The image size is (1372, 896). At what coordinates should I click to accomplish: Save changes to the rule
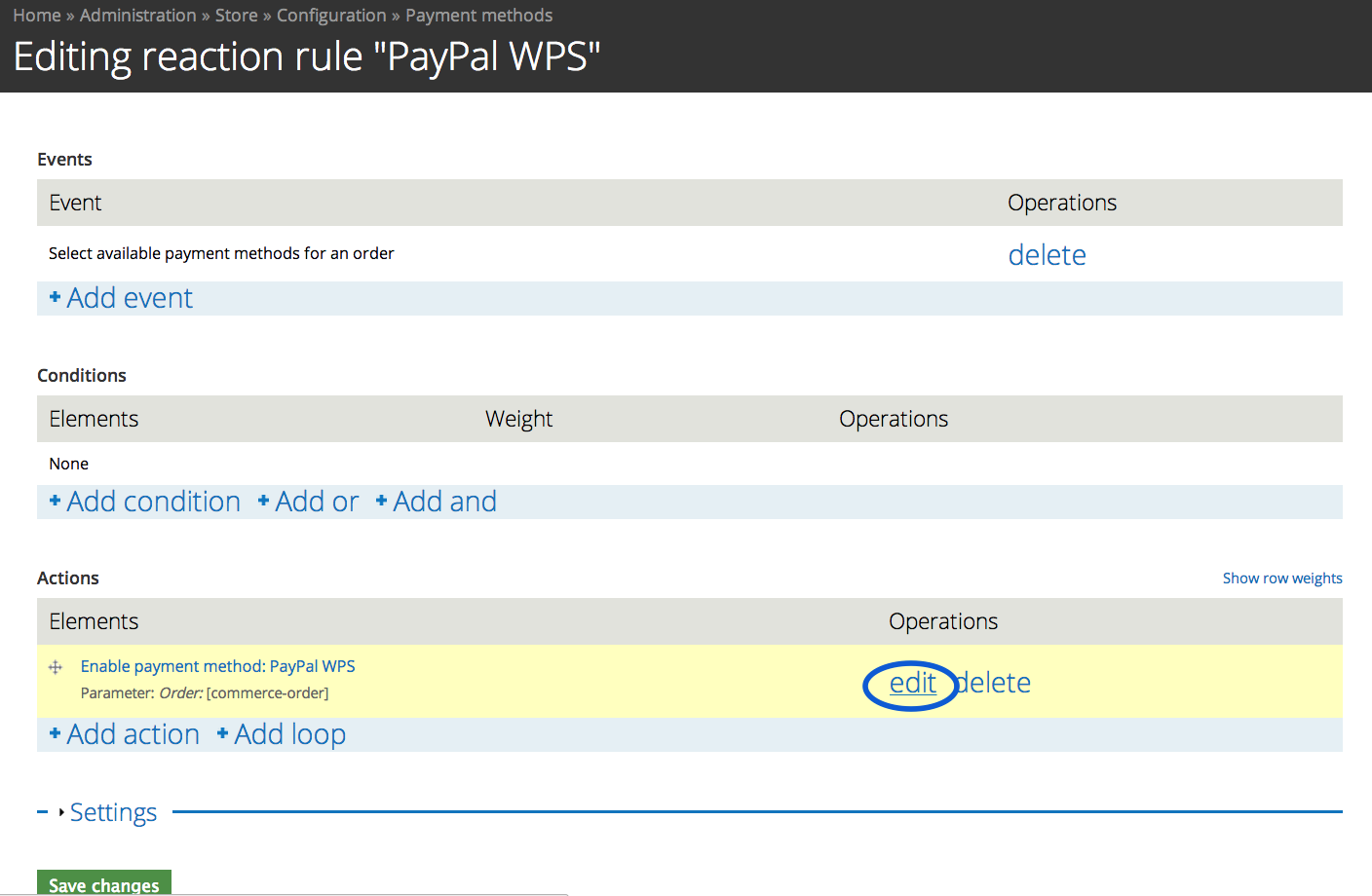pyautogui.click(x=104, y=882)
